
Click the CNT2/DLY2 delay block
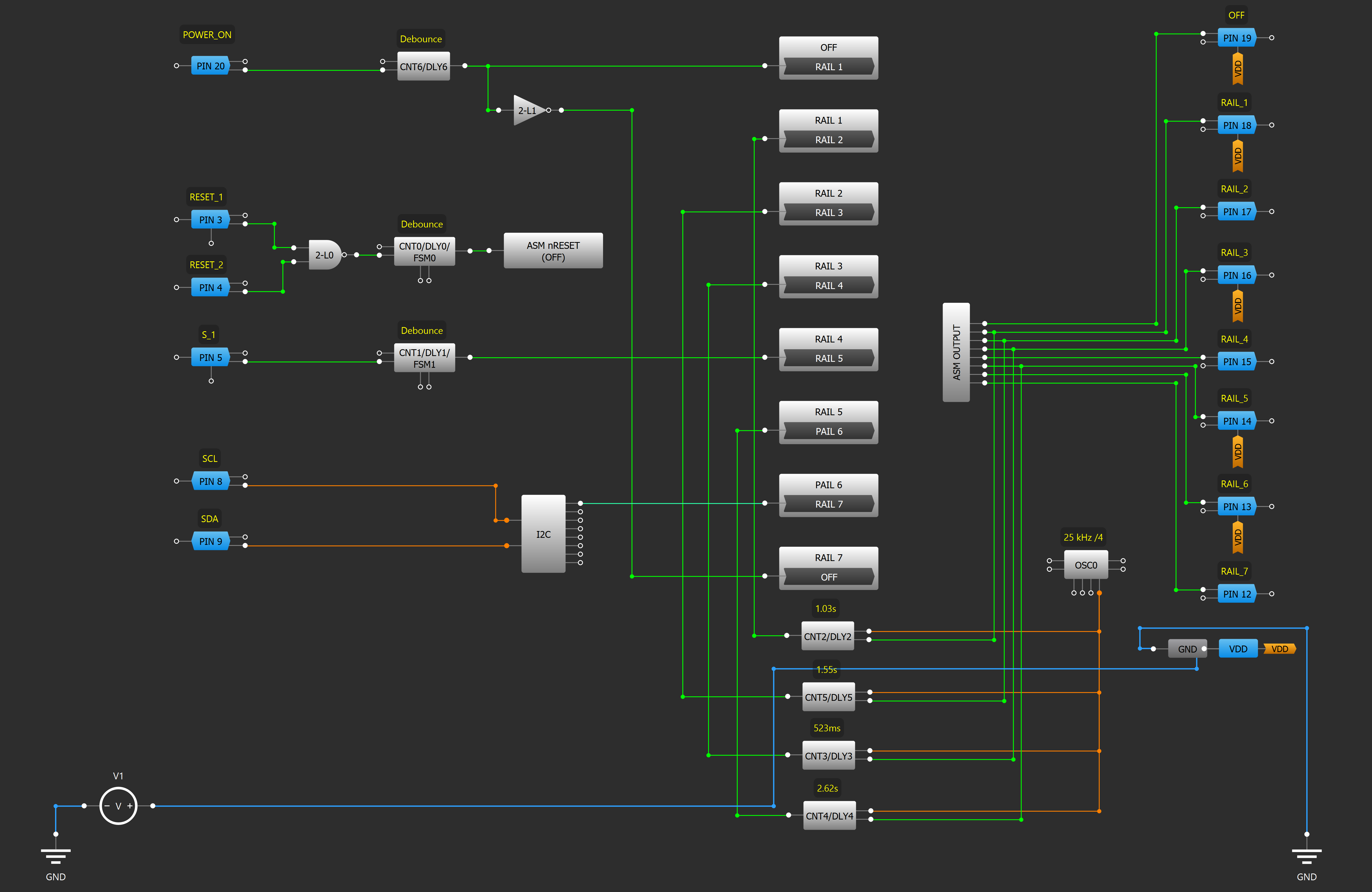tap(827, 636)
